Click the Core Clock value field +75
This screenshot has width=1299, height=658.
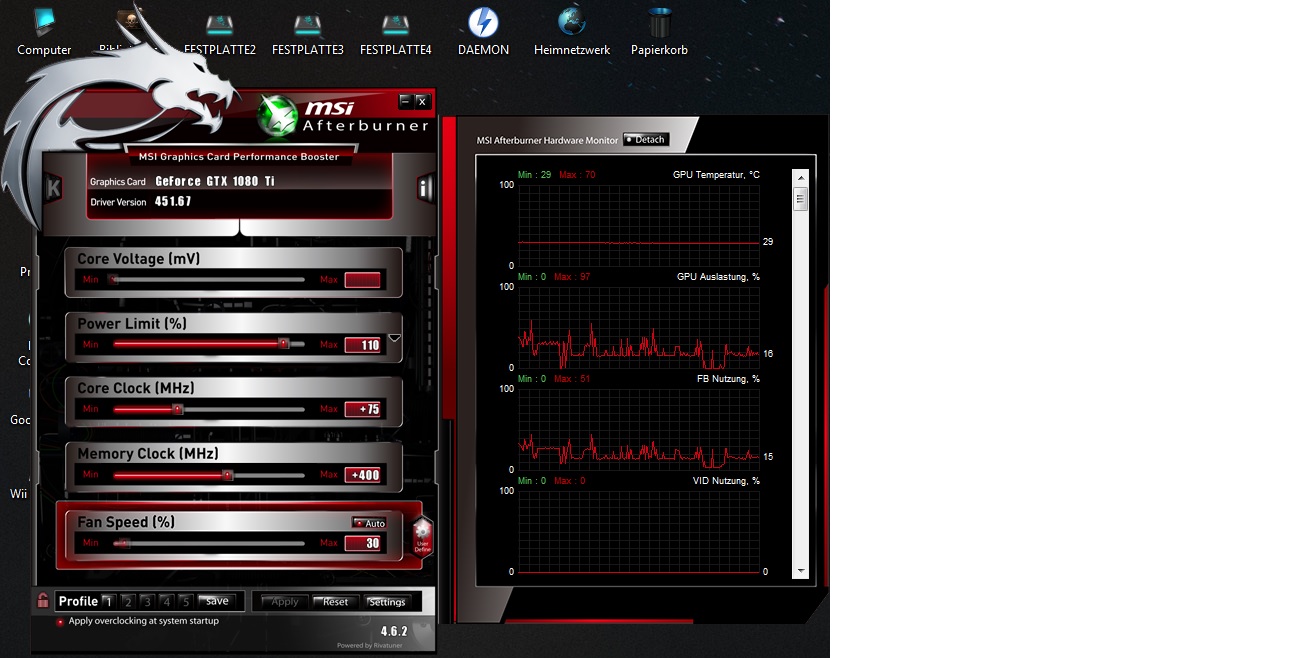(363, 409)
